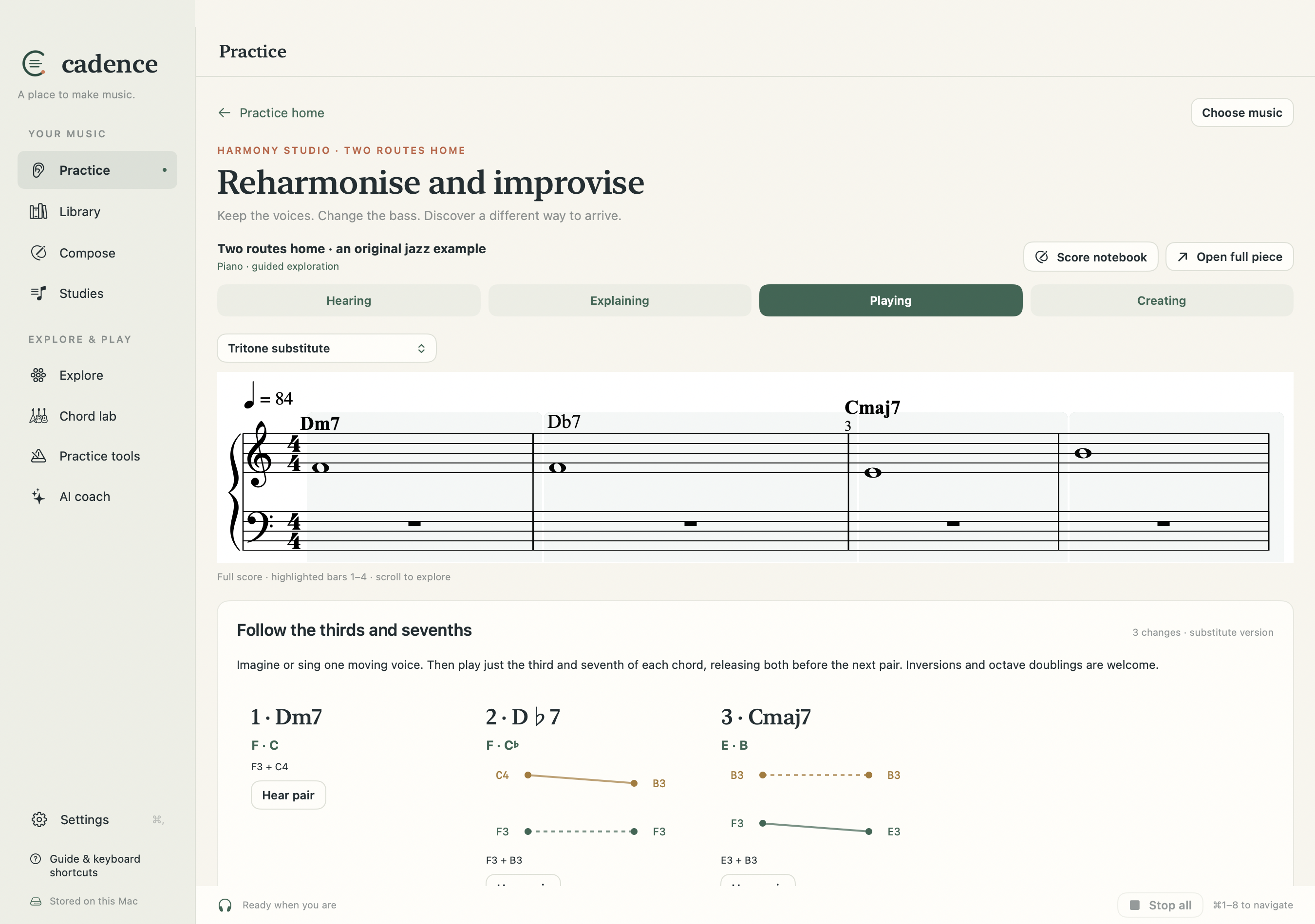Viewport: 1315px width, 924px height.
Task: Switch to the Explaining tab
Action: (620, 300)
